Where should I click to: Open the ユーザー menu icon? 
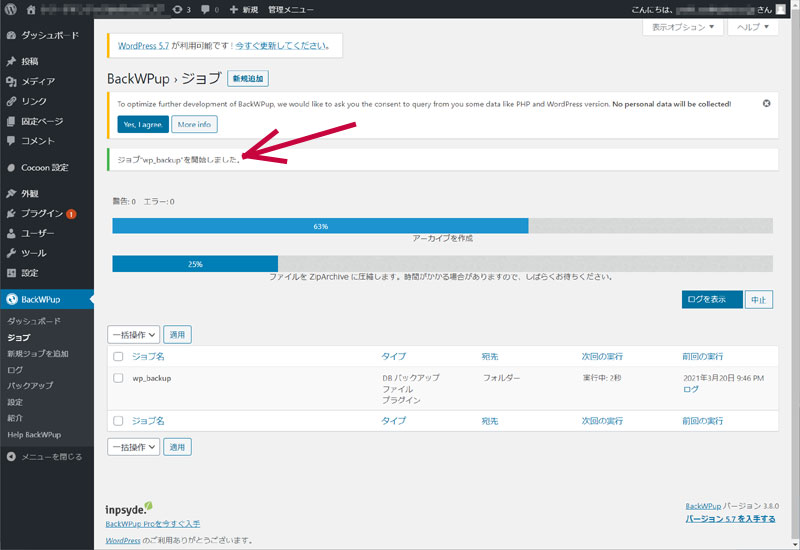pyautogui.click(x=11, y=233)
